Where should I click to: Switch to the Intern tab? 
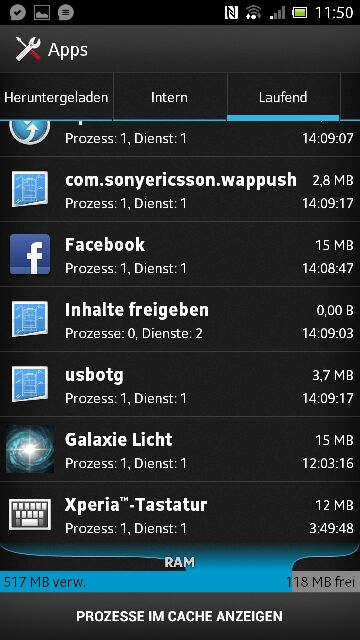[169, 97]
